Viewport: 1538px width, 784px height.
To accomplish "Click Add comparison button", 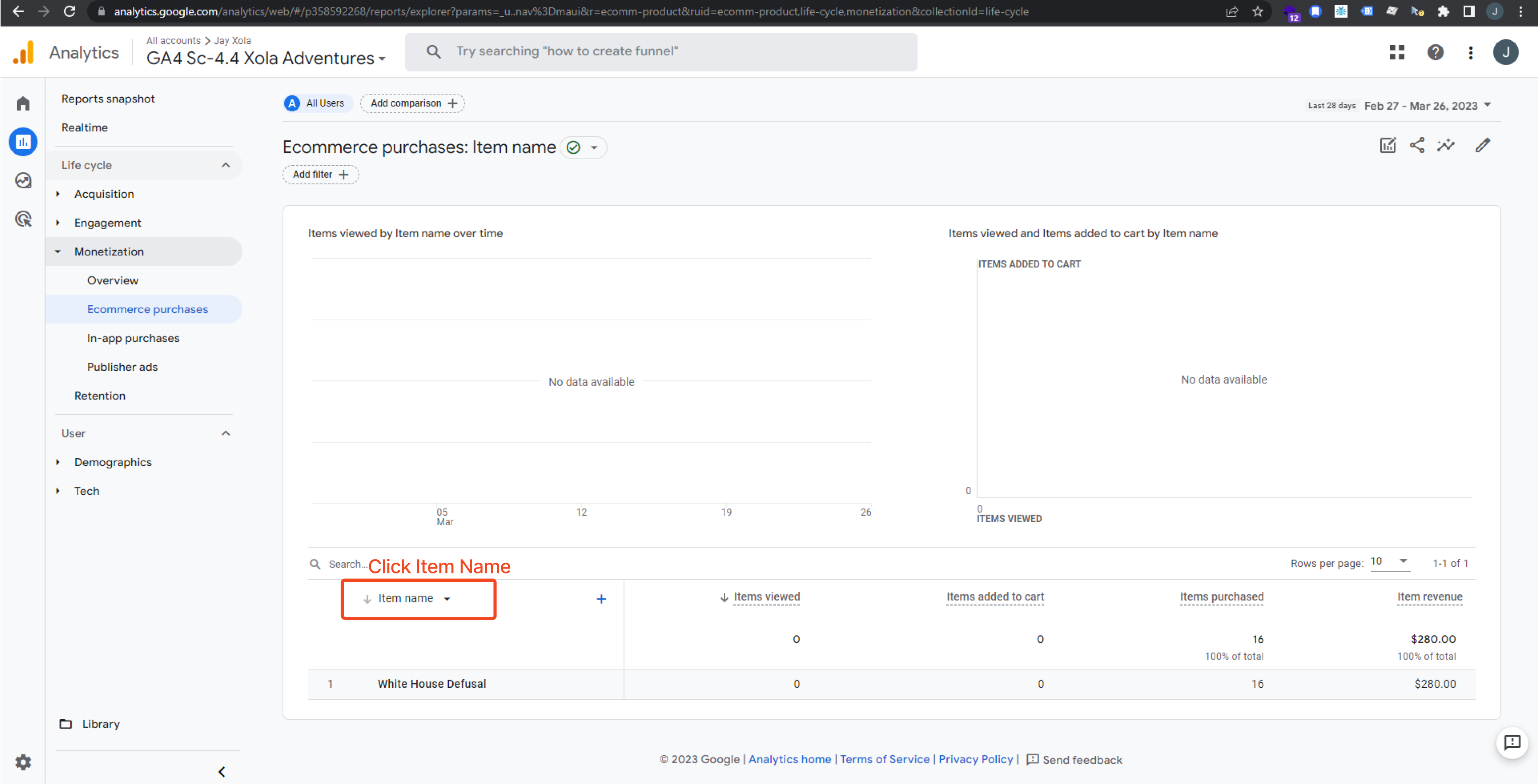I will click(x=413, y=103).
